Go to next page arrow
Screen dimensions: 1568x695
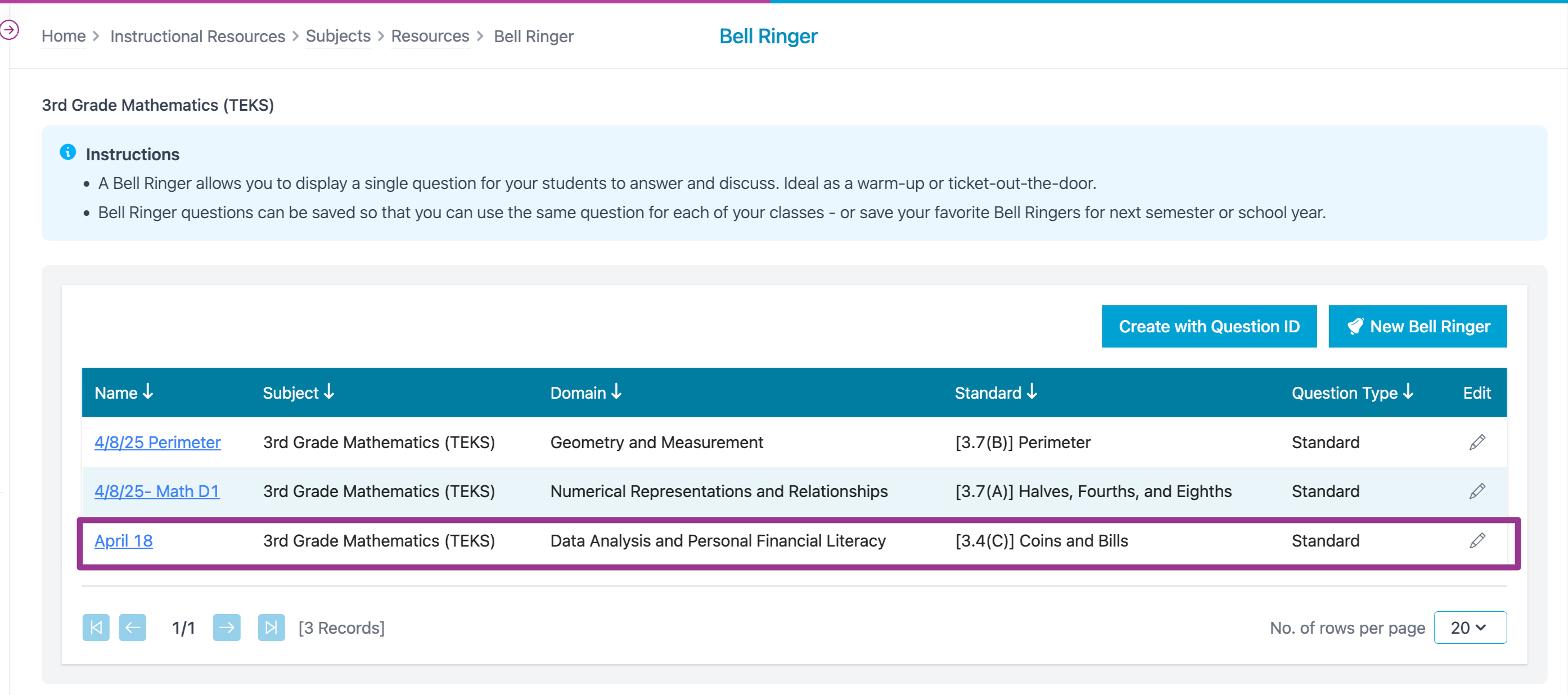point(227,628)
